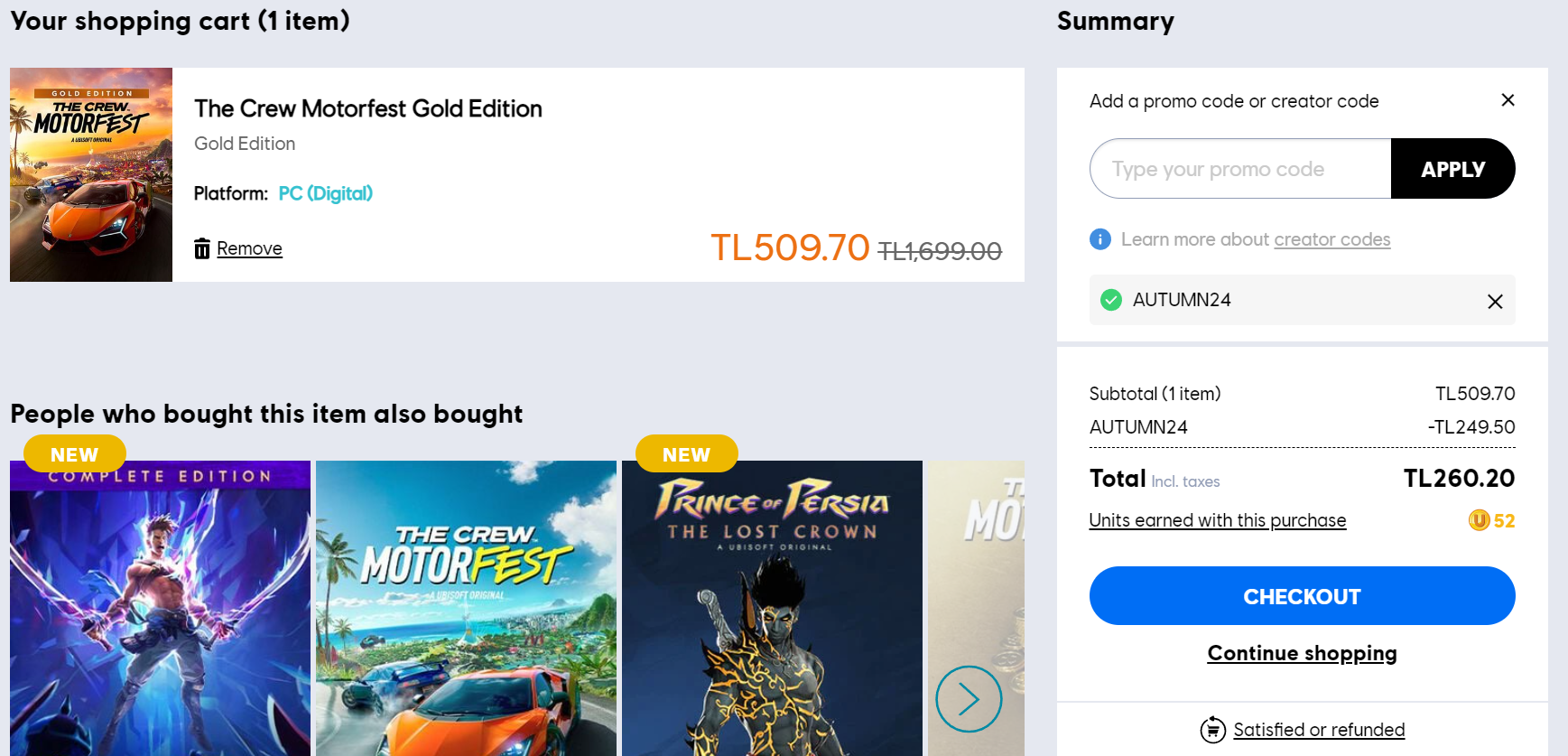
Task: Show next recommended games with arrow
Action: pyautogui.click(x=969, y=698)
